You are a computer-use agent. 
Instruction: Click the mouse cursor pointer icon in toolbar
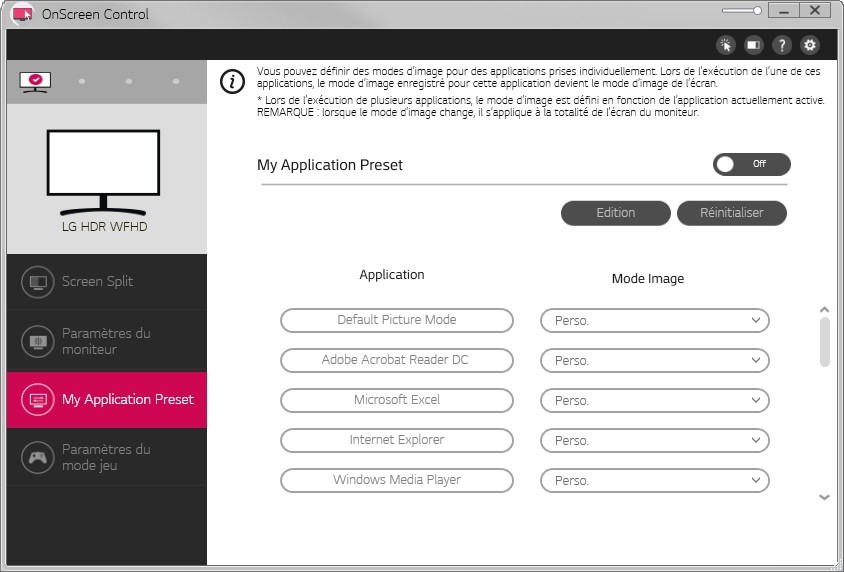coord(726,45)
